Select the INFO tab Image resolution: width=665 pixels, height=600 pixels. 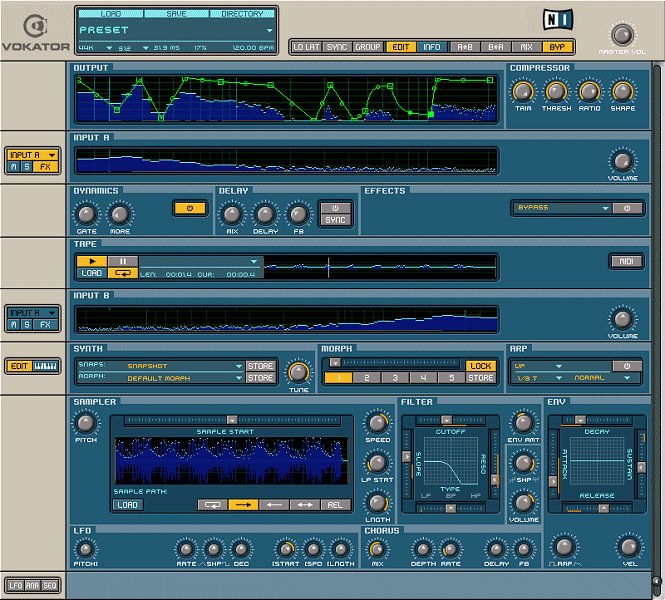pyautogui.click(x=432, y=47)
